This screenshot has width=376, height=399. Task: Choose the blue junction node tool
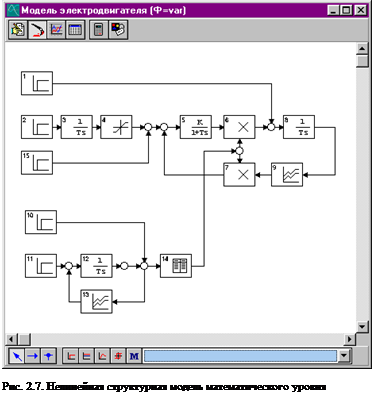pyautogui.click(x=48, y=356)
